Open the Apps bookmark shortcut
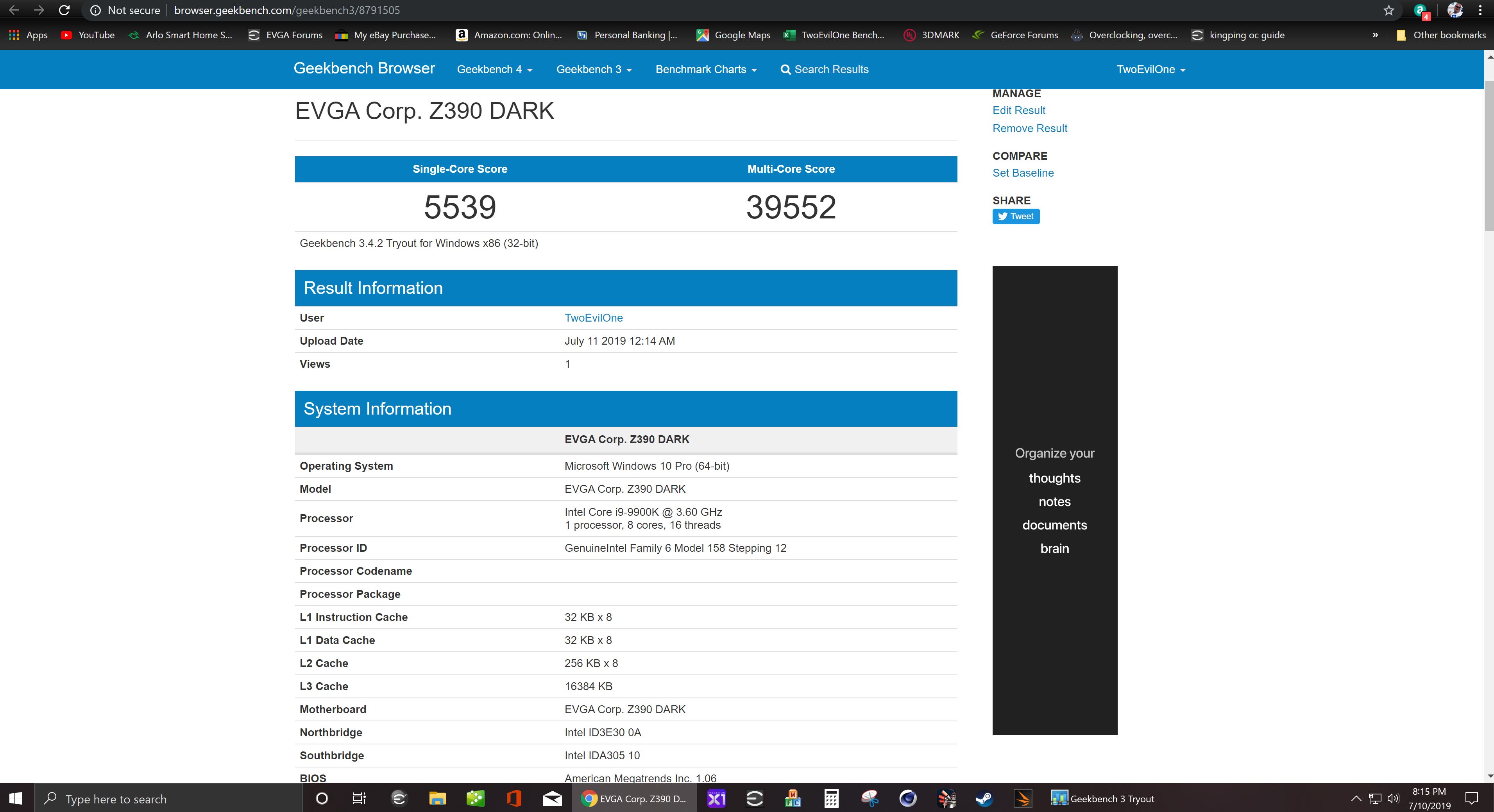This screenshot has height=812, width=1494. pos(29,35)
